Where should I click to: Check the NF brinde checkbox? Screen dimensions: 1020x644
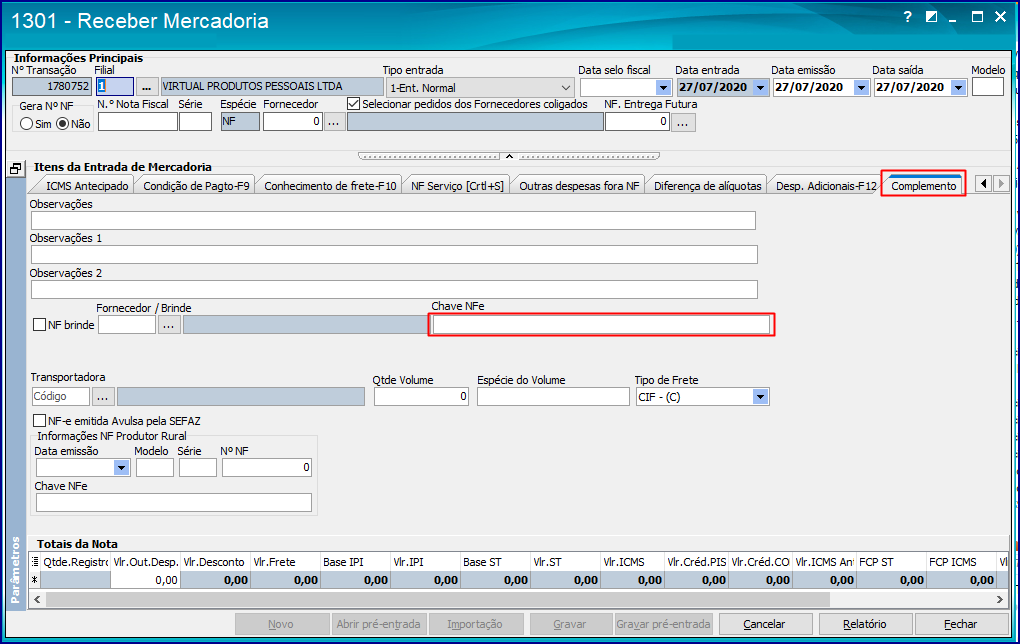40,325
